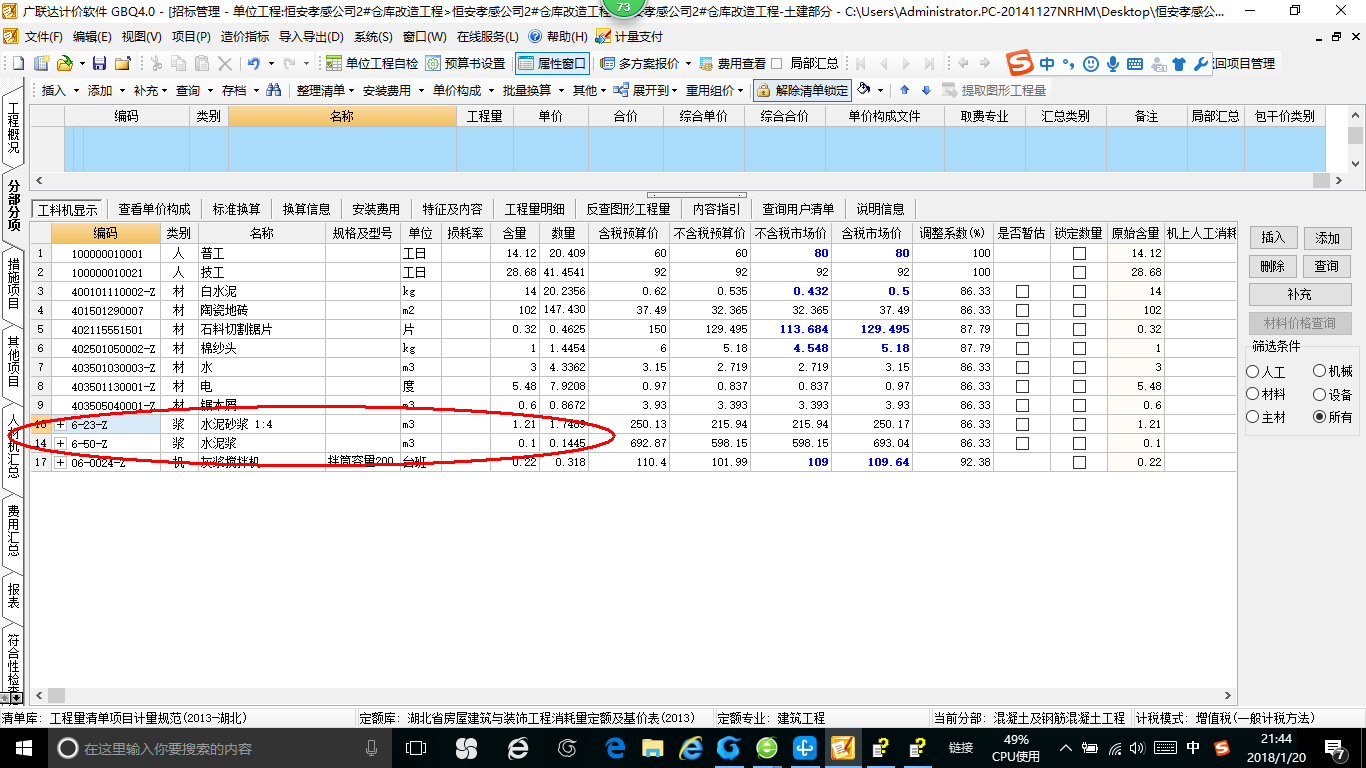Click 解除清单锁定 unlock list button
1366x768 pixels.
pos(803,90)
